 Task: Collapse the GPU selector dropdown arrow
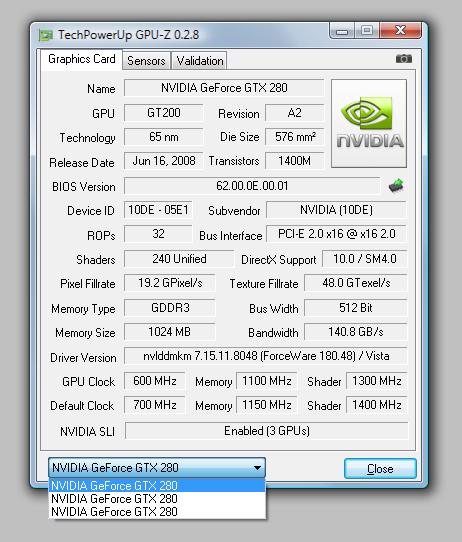pos(257,468)
